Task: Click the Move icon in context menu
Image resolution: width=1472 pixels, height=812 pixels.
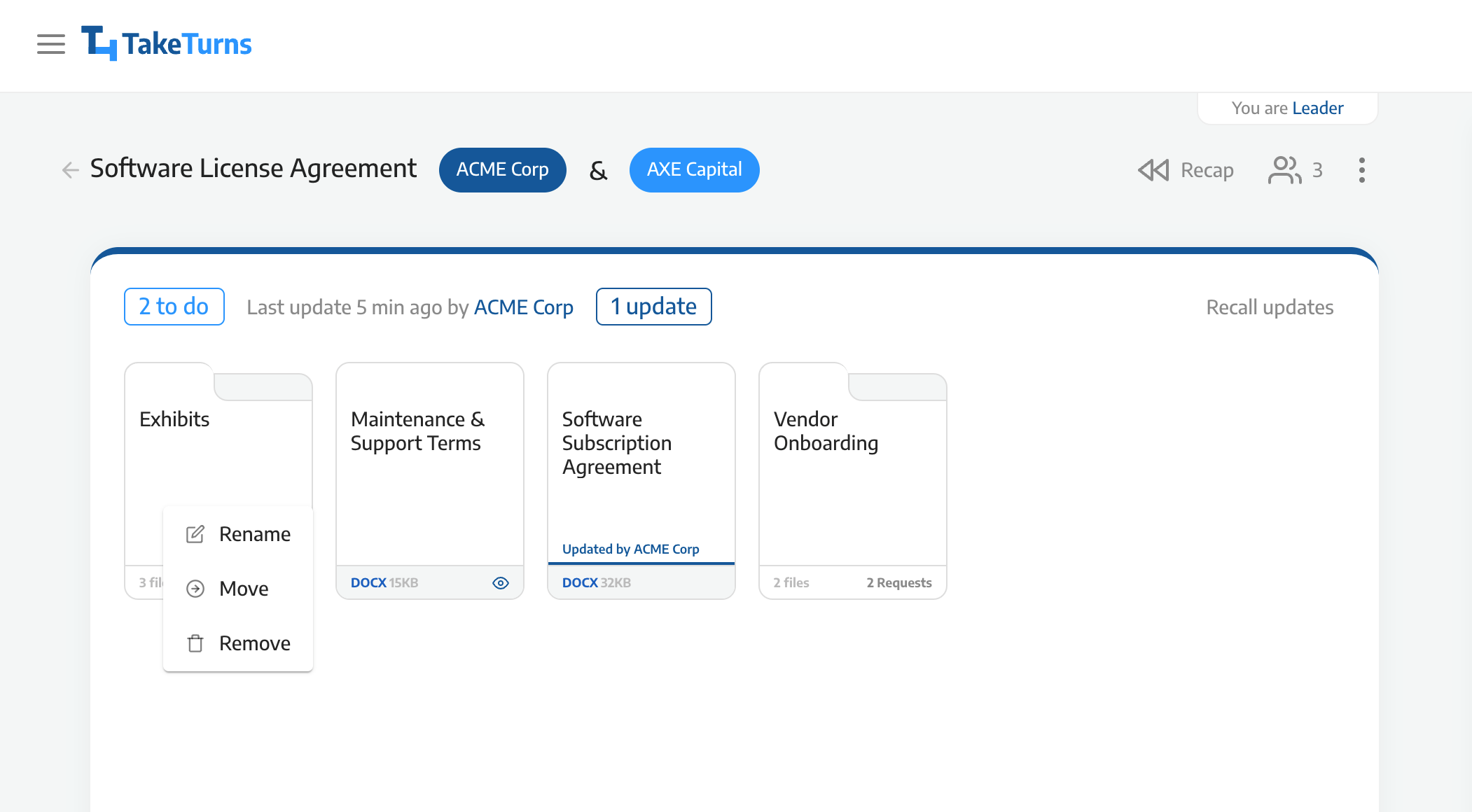Action: coord(196,588)
